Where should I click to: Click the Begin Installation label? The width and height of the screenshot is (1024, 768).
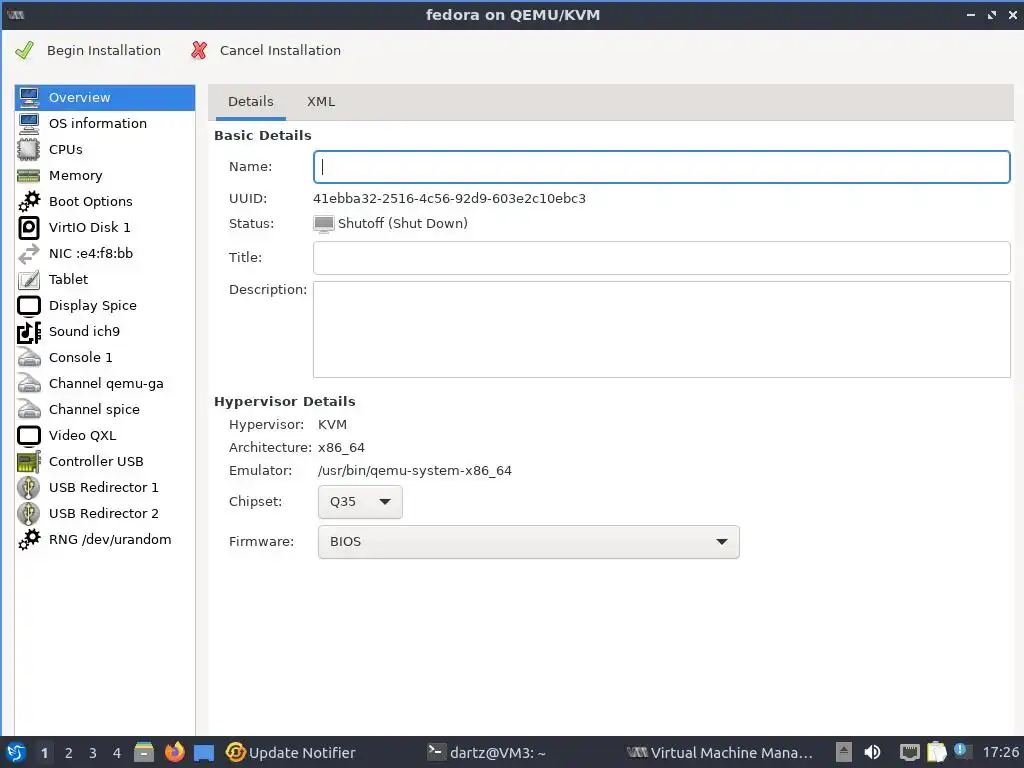pyautogui.click(x=104, y=50)
